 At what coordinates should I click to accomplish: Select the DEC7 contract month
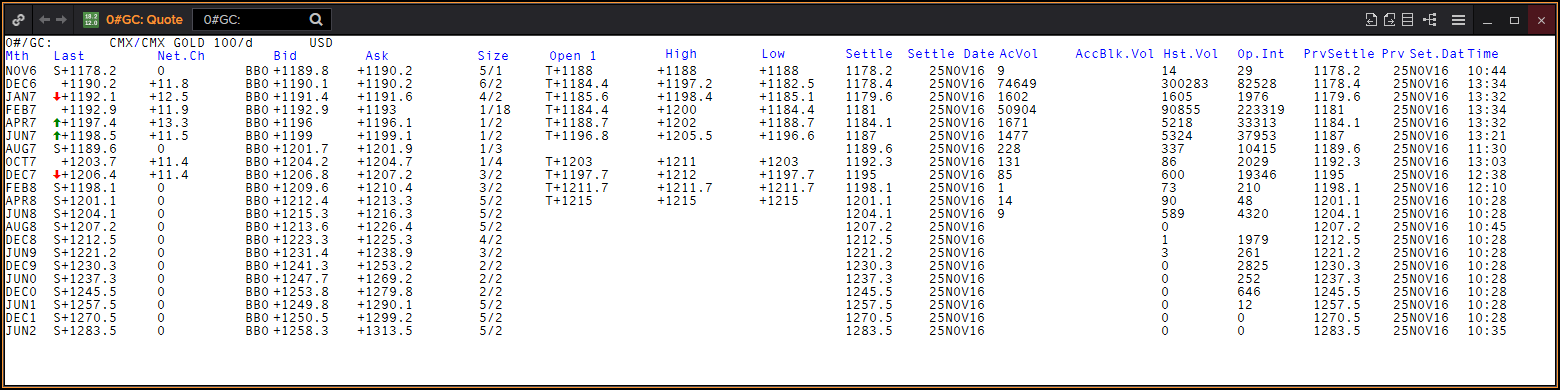[x=21, y=175]
